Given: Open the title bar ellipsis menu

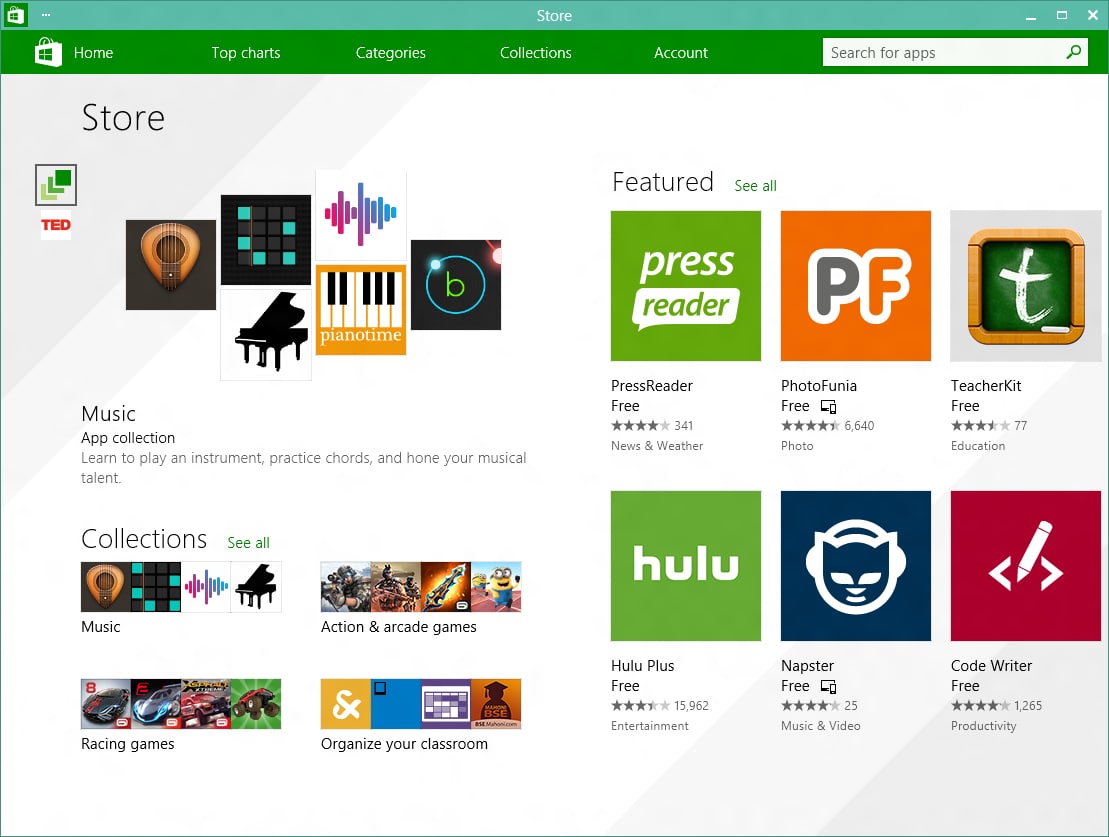Looking at the screenshot, I should click(x=46, y=15).
